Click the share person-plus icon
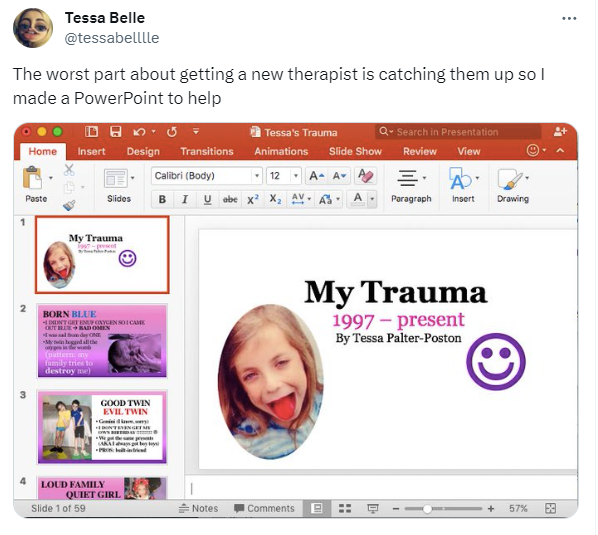The width and height of the screenshot is (598, 535). click(x=560, y=132)
